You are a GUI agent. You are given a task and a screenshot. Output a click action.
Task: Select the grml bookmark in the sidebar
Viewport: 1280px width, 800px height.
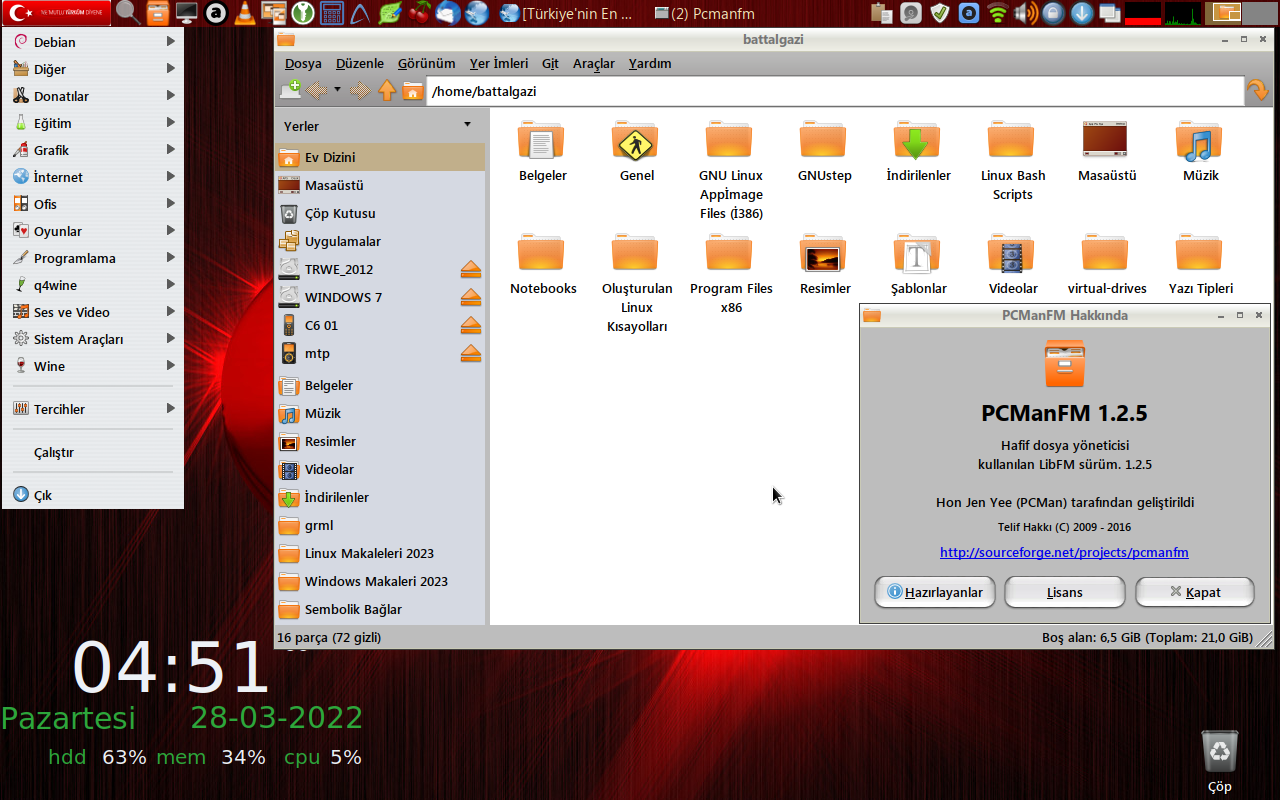click(x=380, y=525)
